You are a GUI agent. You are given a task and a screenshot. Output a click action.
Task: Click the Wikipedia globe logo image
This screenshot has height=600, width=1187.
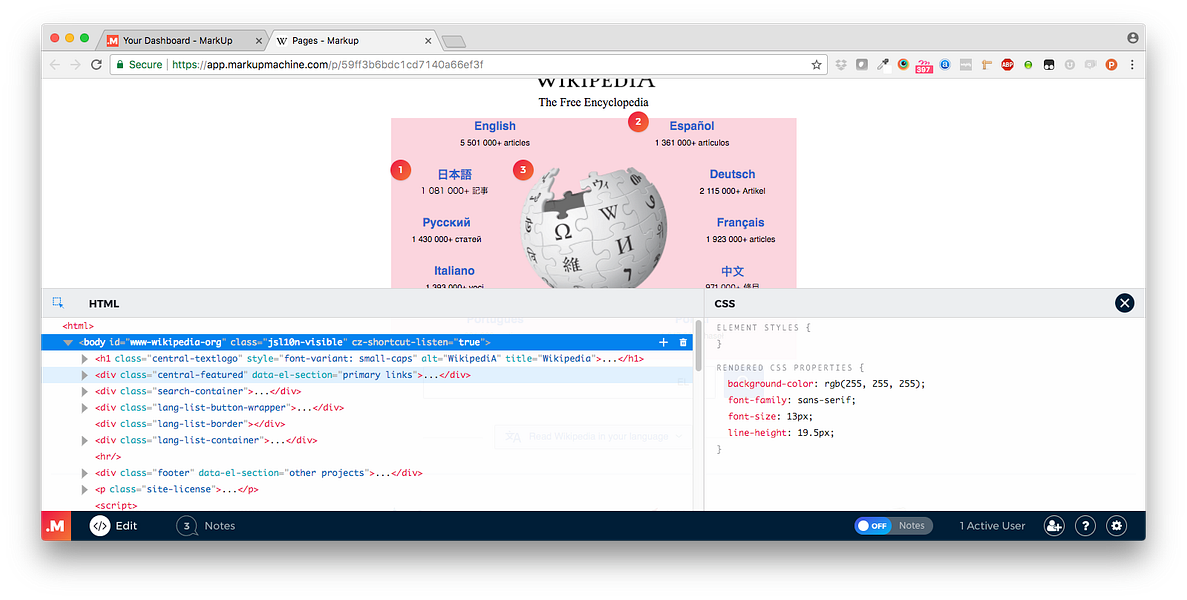point(594,229)
